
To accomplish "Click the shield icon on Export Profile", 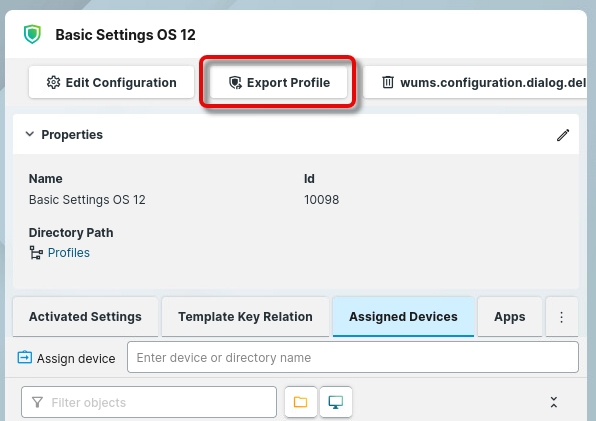I will (x=235, y=82).
